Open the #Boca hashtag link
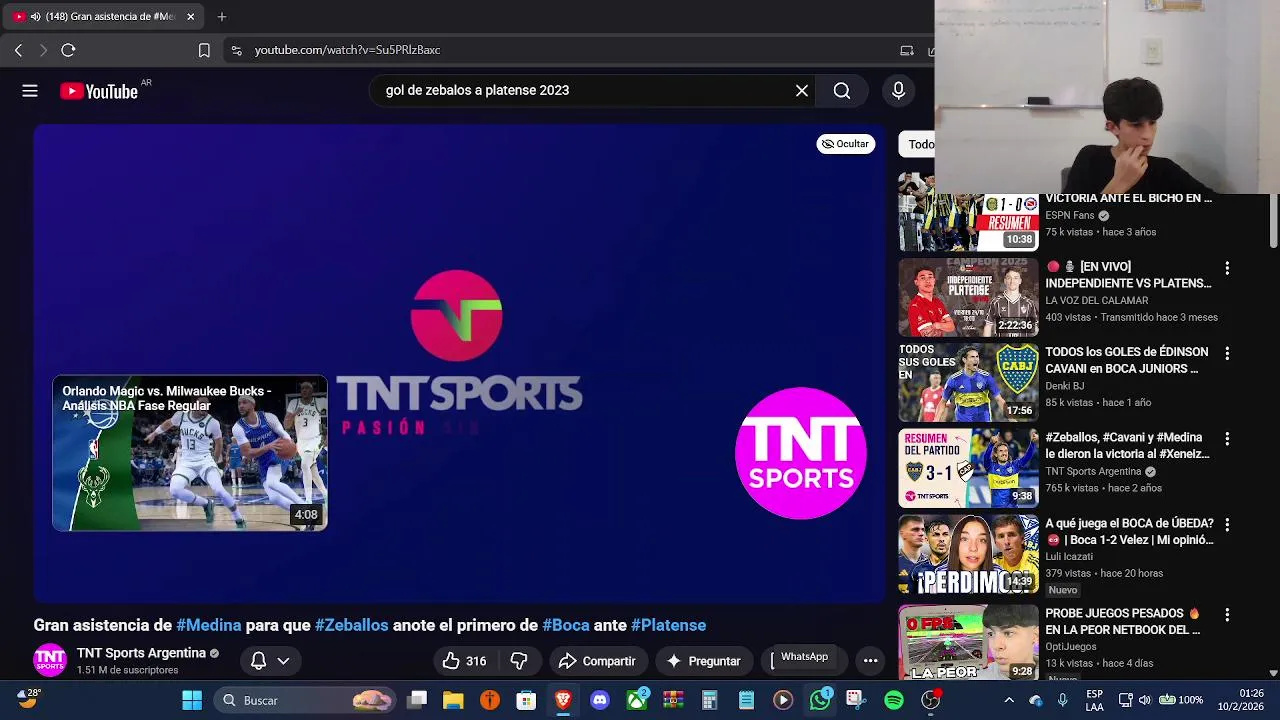The image size is (1280, 720). [566, 625]
